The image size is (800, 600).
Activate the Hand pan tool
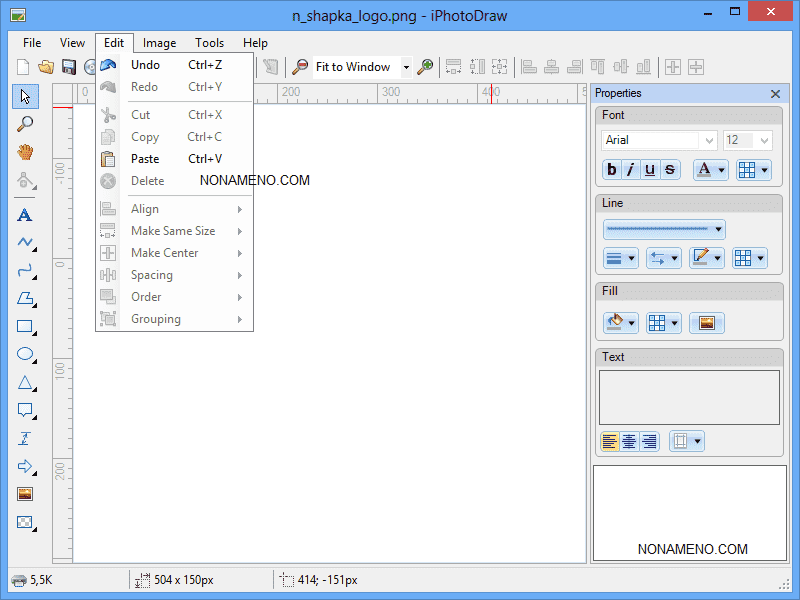[25, 152]
